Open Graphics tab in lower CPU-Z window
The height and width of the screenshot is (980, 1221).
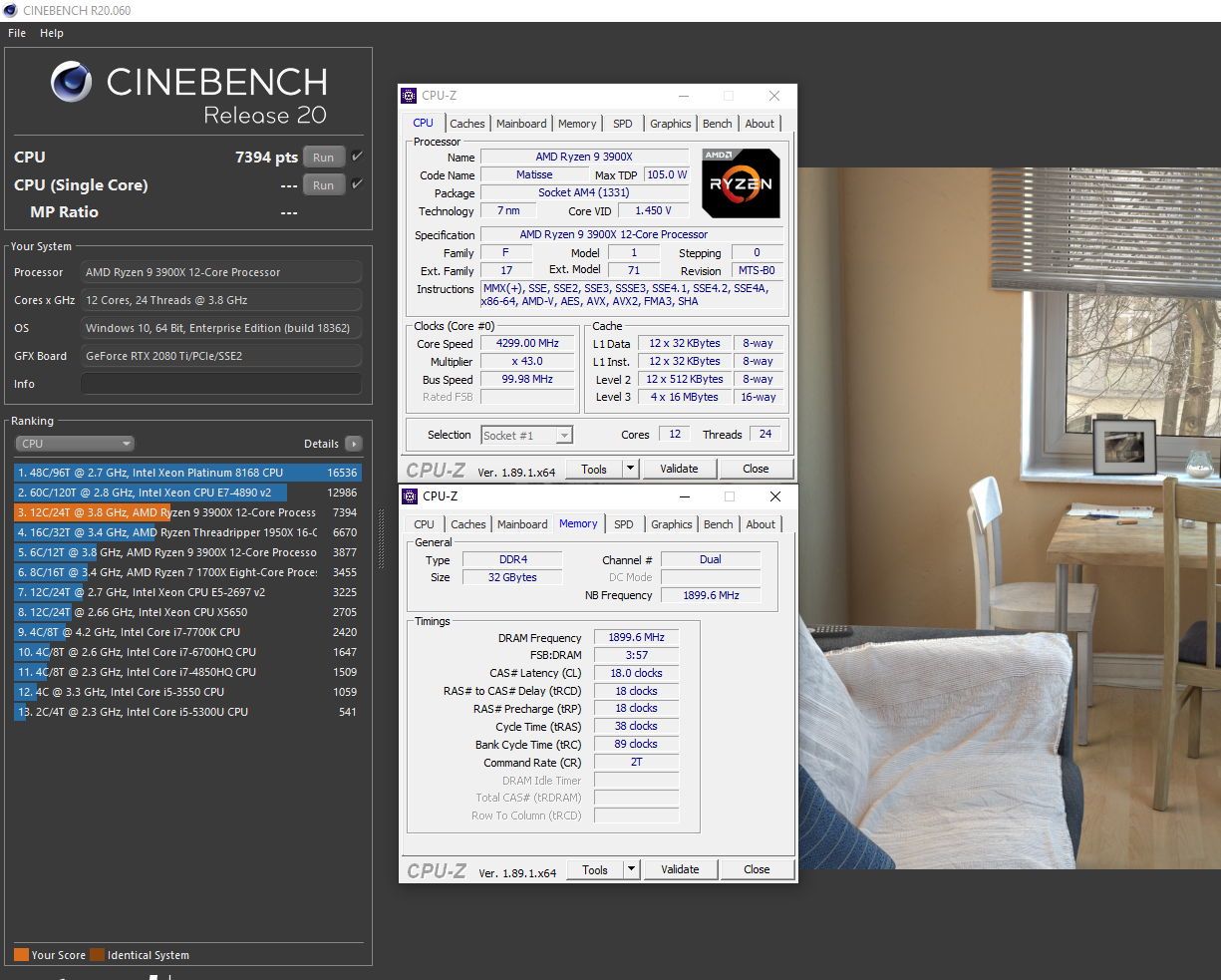tap(672, 524)
